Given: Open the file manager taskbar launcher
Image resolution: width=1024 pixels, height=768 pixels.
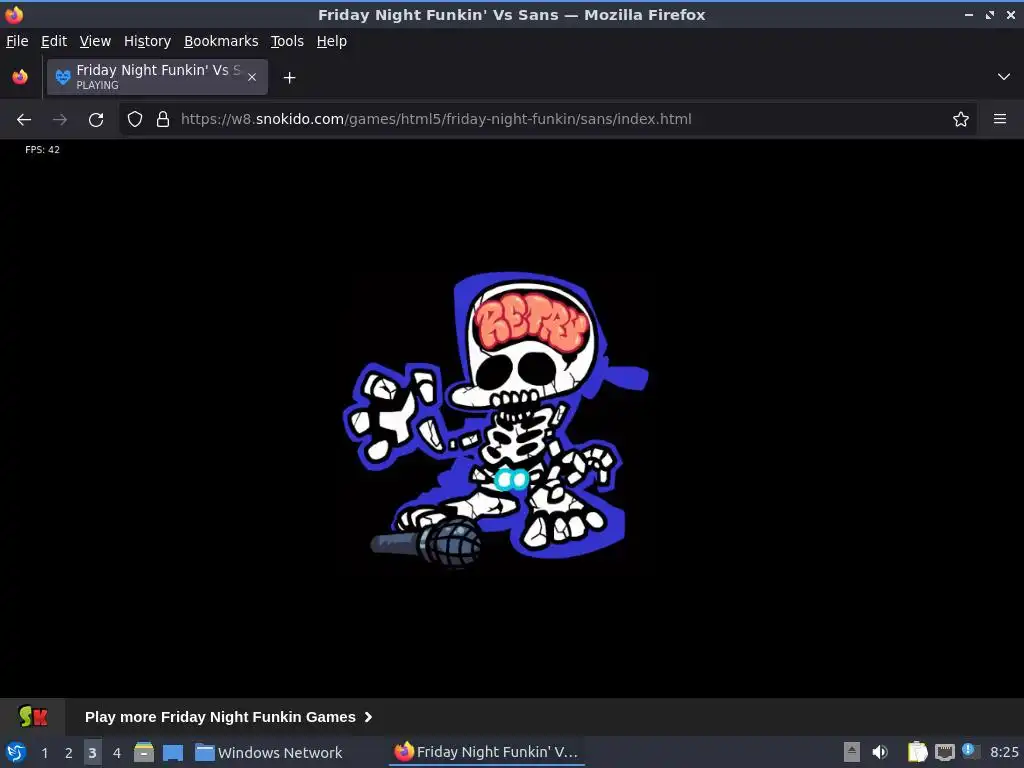Looking at the screenshot, I should tap(144, 752).
